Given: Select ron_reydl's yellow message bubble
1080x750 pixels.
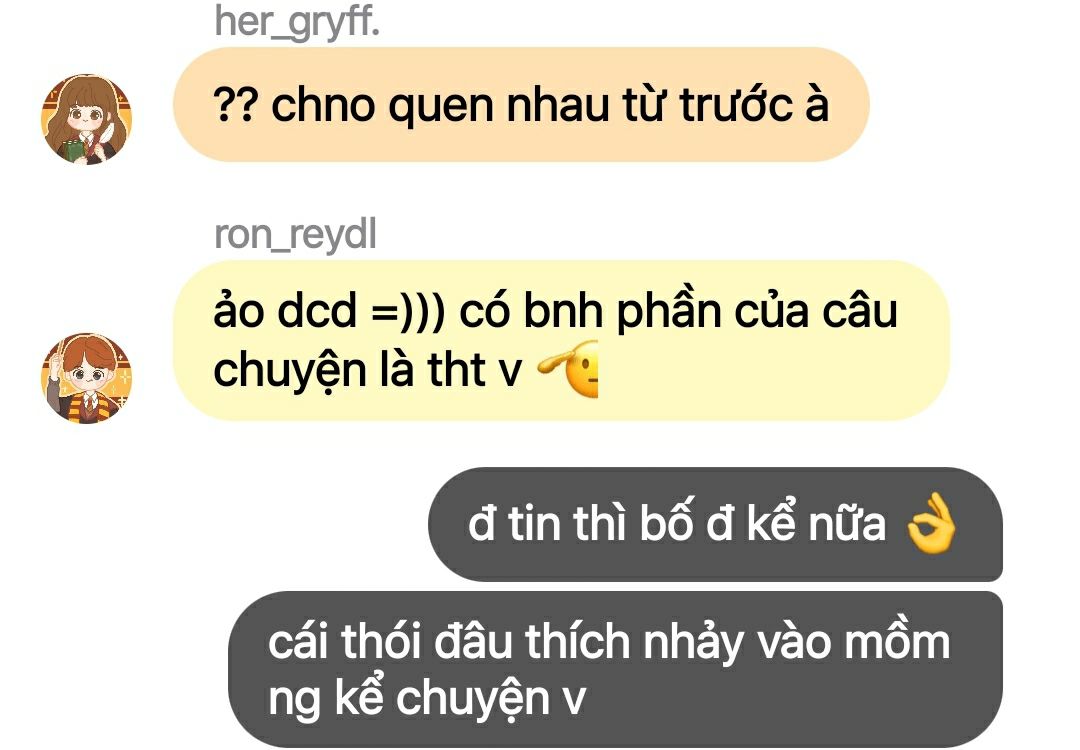Looking at the screenshot, I should point(561,340).
